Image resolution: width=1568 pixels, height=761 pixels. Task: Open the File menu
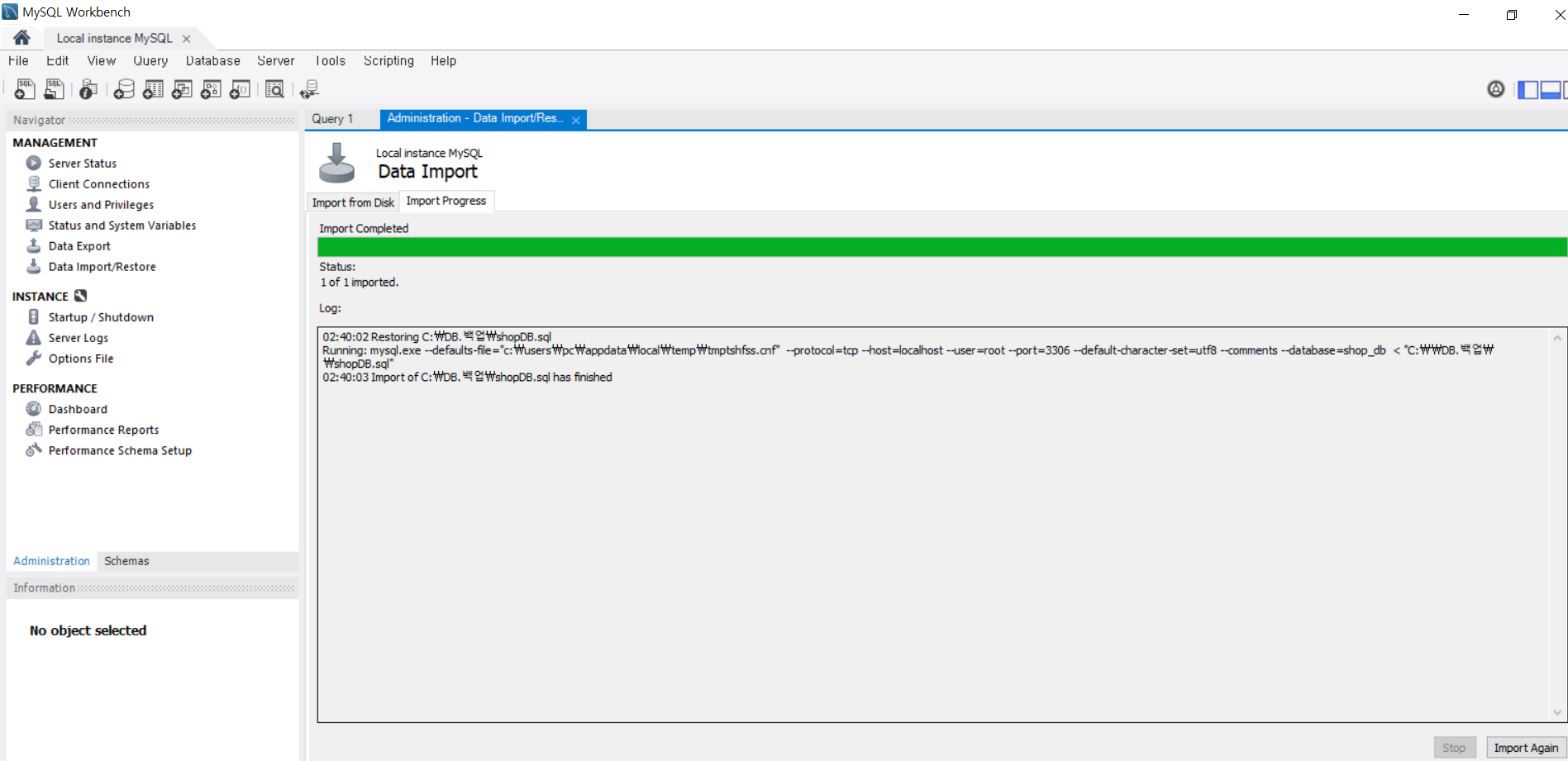coord(18,60)
